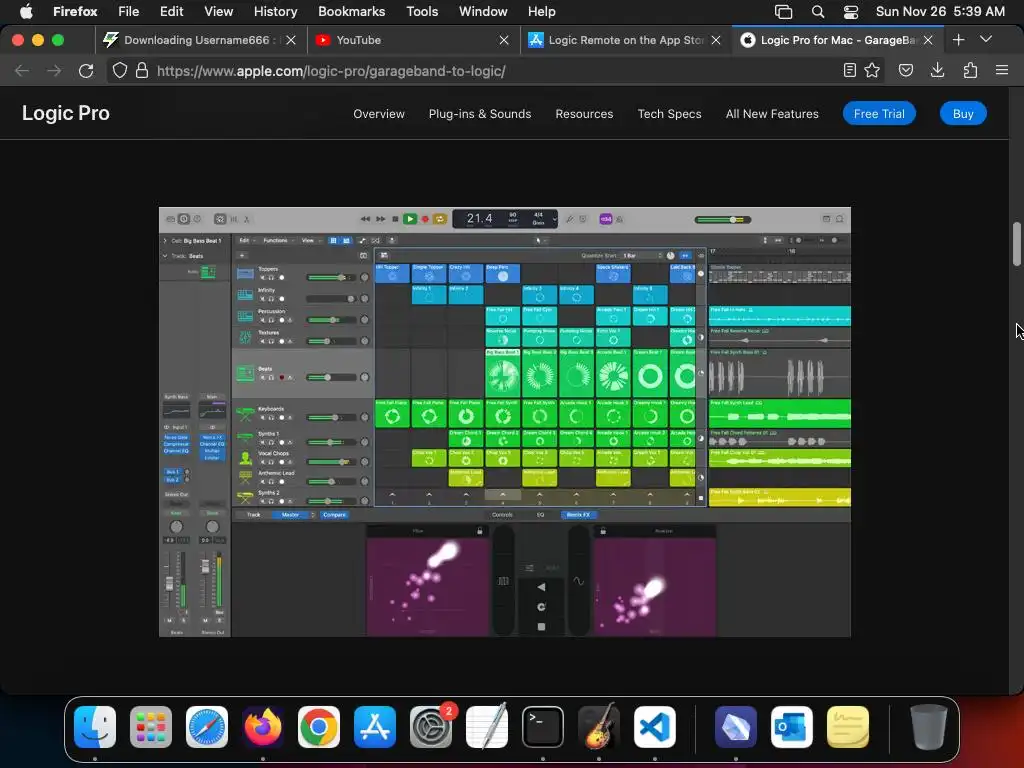The width and height of the screenshot is (1024, 768).
Task: Reload the current page
Action: point(86,71)
